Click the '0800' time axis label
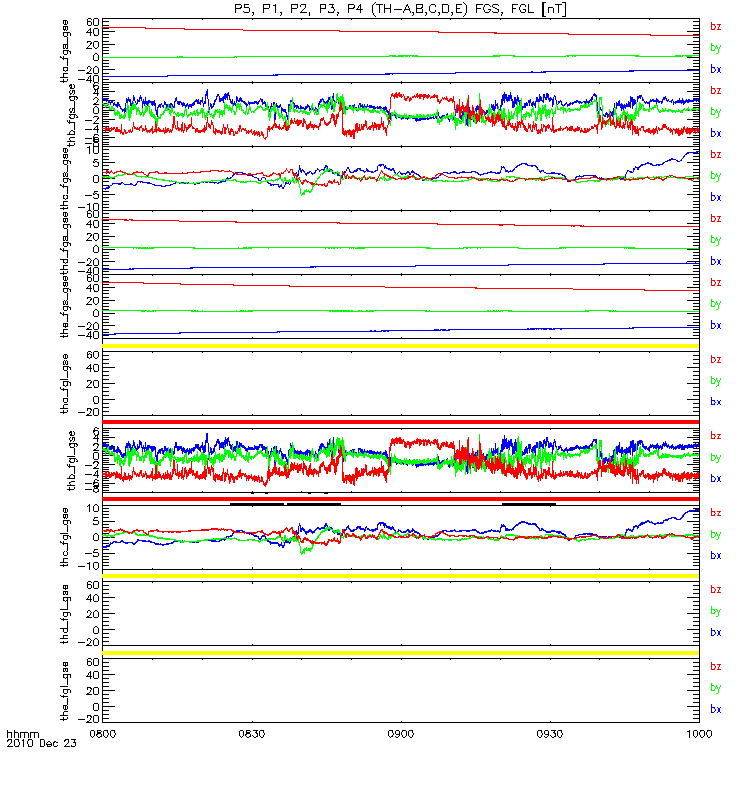 click(x=103, y=734)
